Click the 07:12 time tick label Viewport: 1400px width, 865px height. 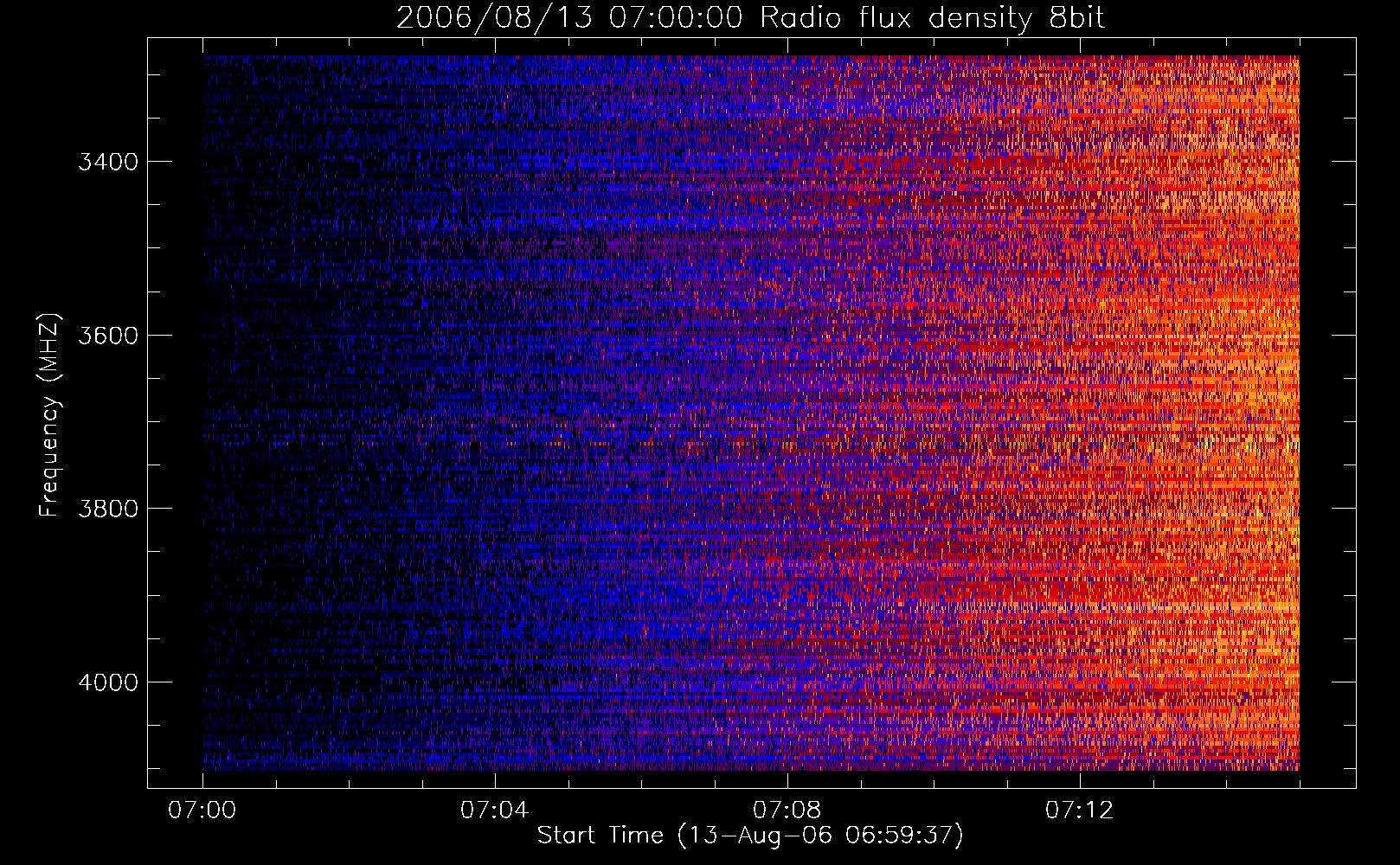1080,810
